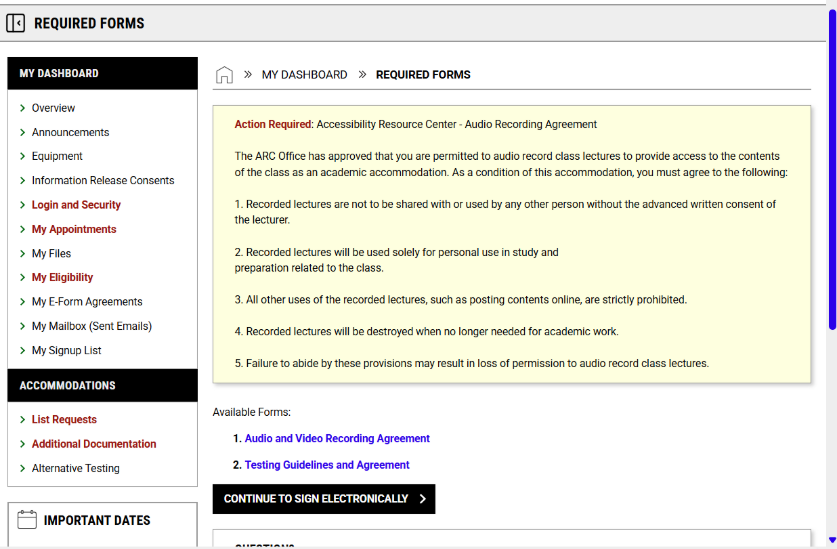
Task: Open the Announcements page
Action: click(x=70, y=132)
